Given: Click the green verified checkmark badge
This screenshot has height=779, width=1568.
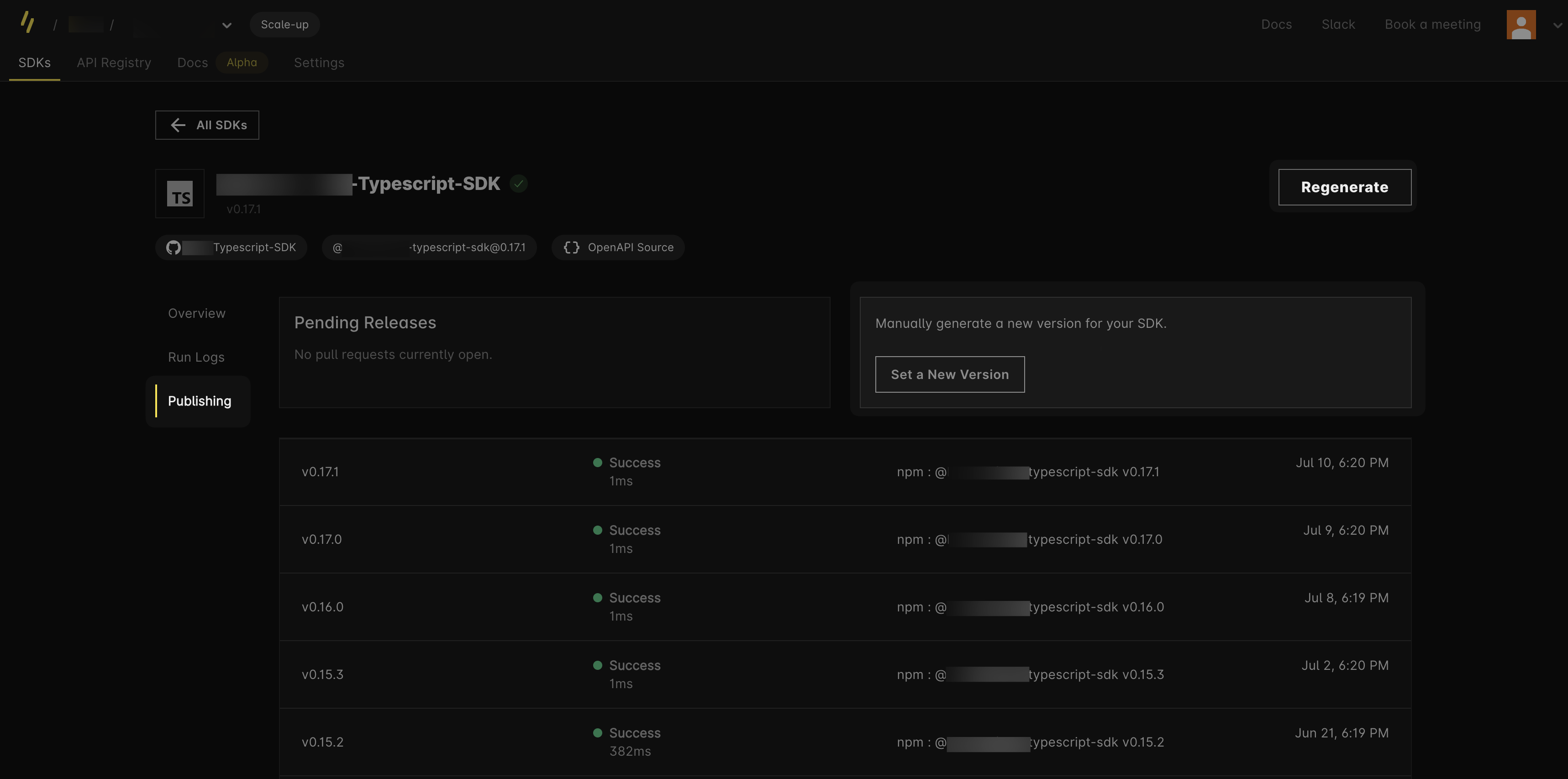Looking at the screenshot, I should pyautogui.click(x=519, y=184).
